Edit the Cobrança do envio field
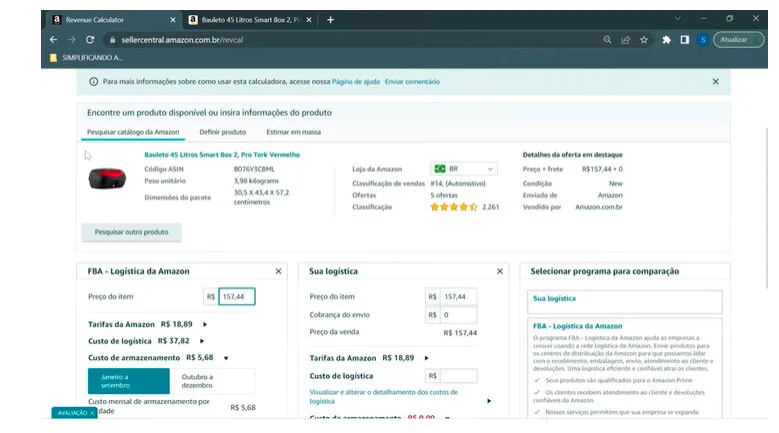779x433 pixels. pyautogui.click(x=459, y=315)
